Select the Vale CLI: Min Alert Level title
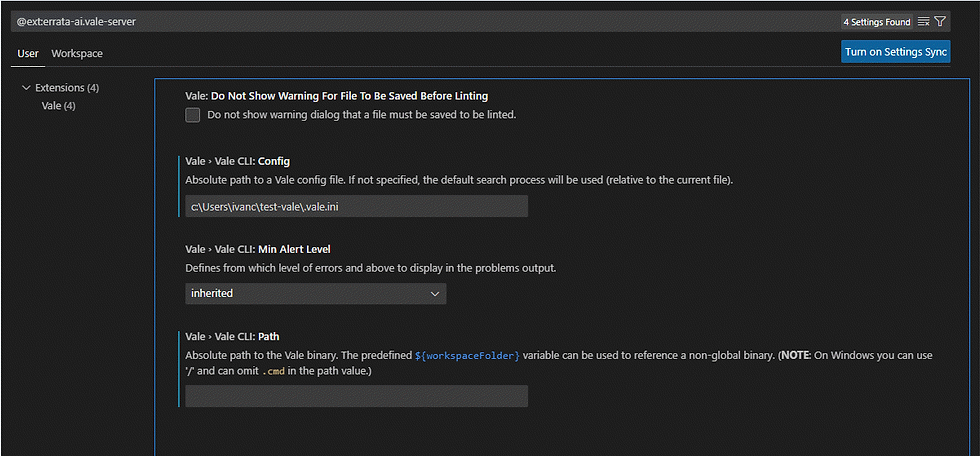Viewport: 980px width, 456px height. (258, 249)
